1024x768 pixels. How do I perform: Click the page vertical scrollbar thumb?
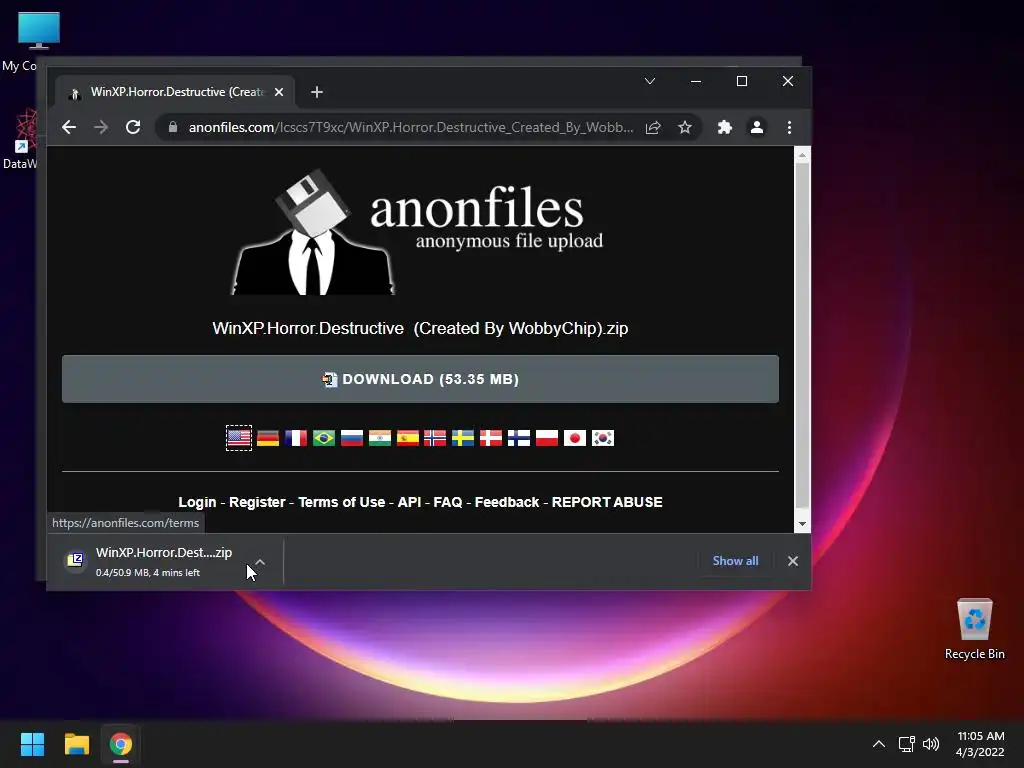(x=803, y=336)
